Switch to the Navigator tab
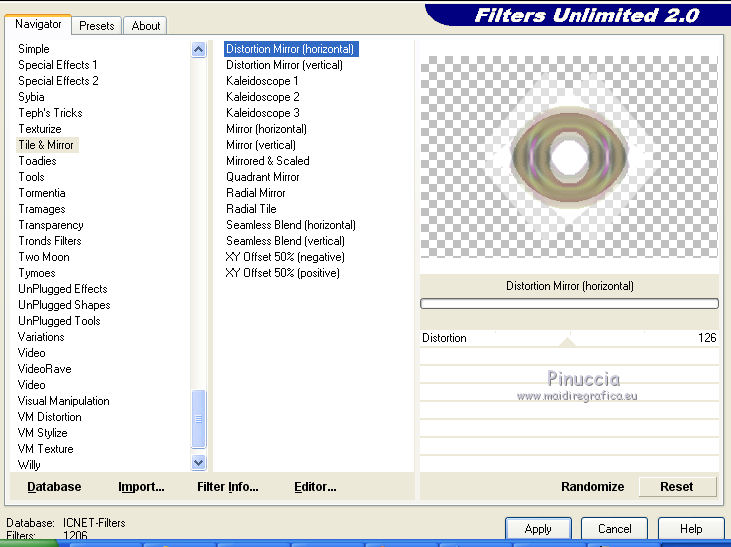The image size is (731, 547). click(x=38, y=24)
